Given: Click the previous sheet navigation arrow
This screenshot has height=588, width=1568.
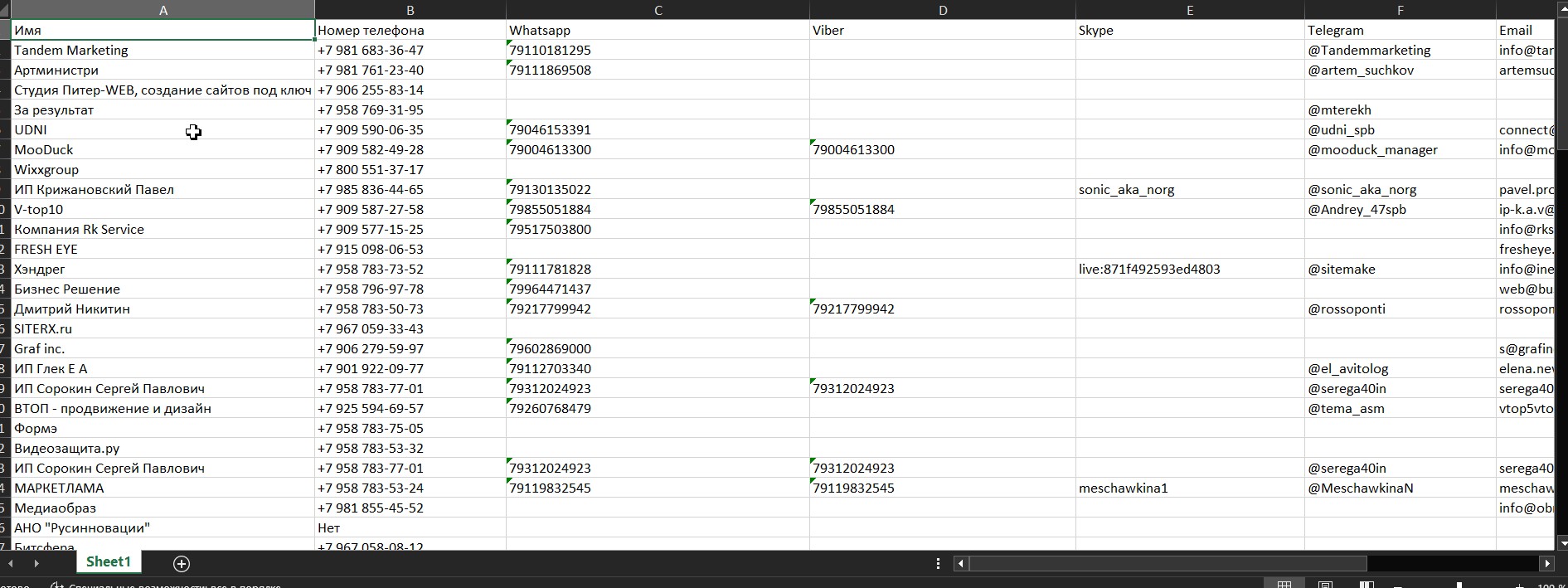Looking at the screenshot, I should pyautogui.click(x=12, y=564).
